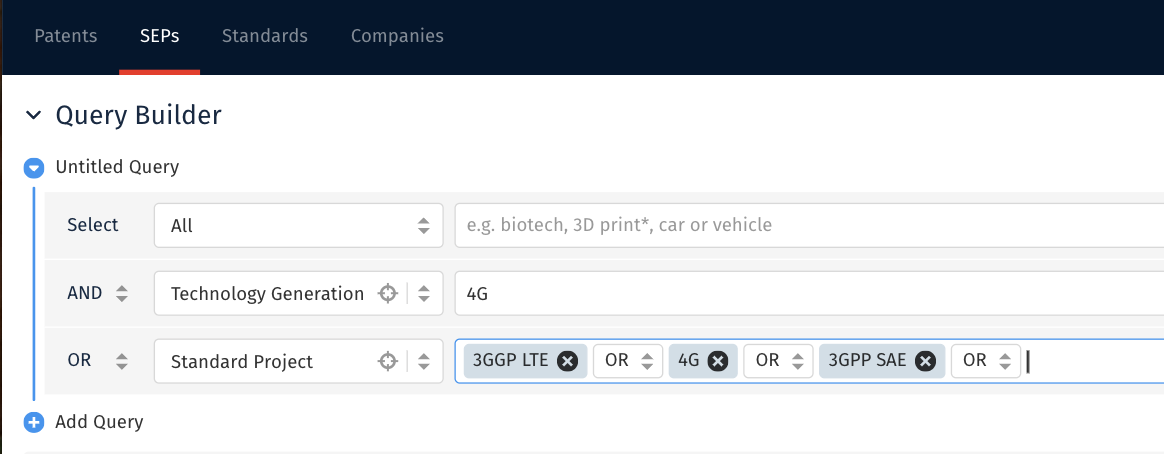
Task: Open the Companies tab
Action: (x=397, y=36)
